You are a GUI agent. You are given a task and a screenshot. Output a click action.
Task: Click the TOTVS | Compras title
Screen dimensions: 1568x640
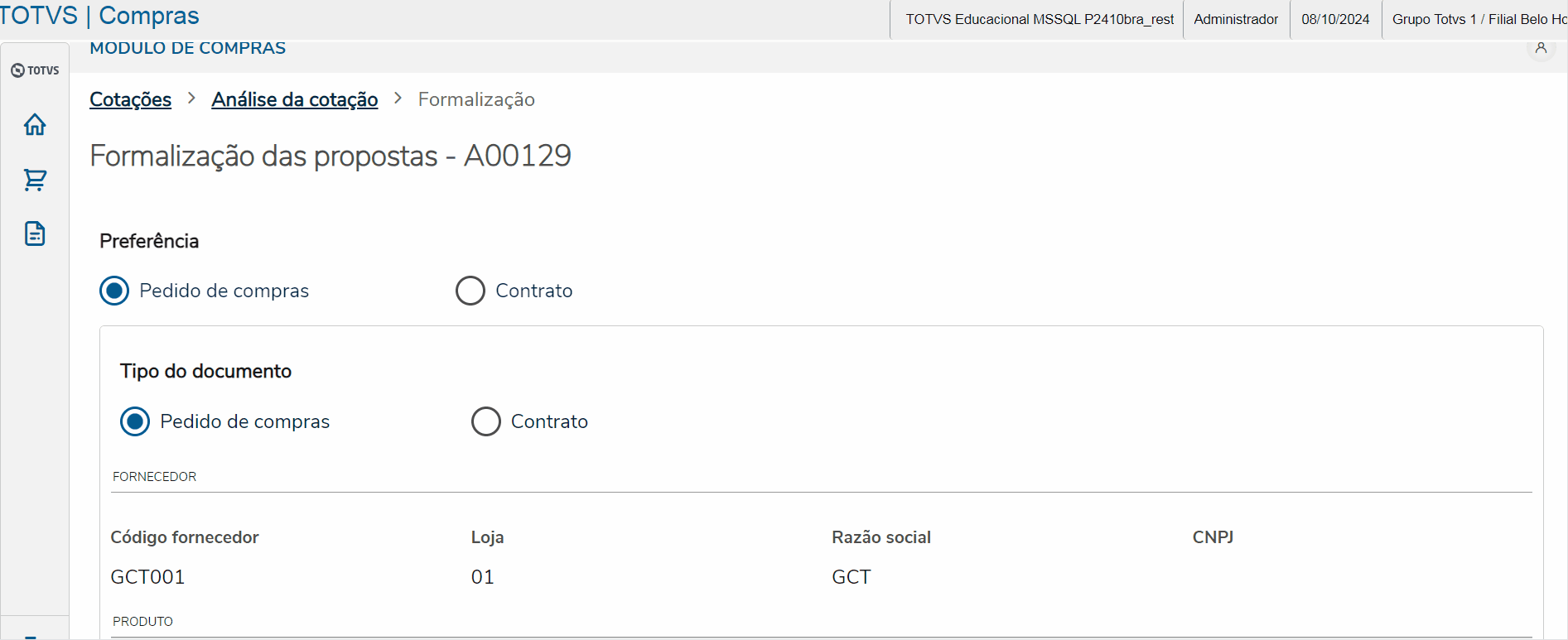(x=99, y=16)
